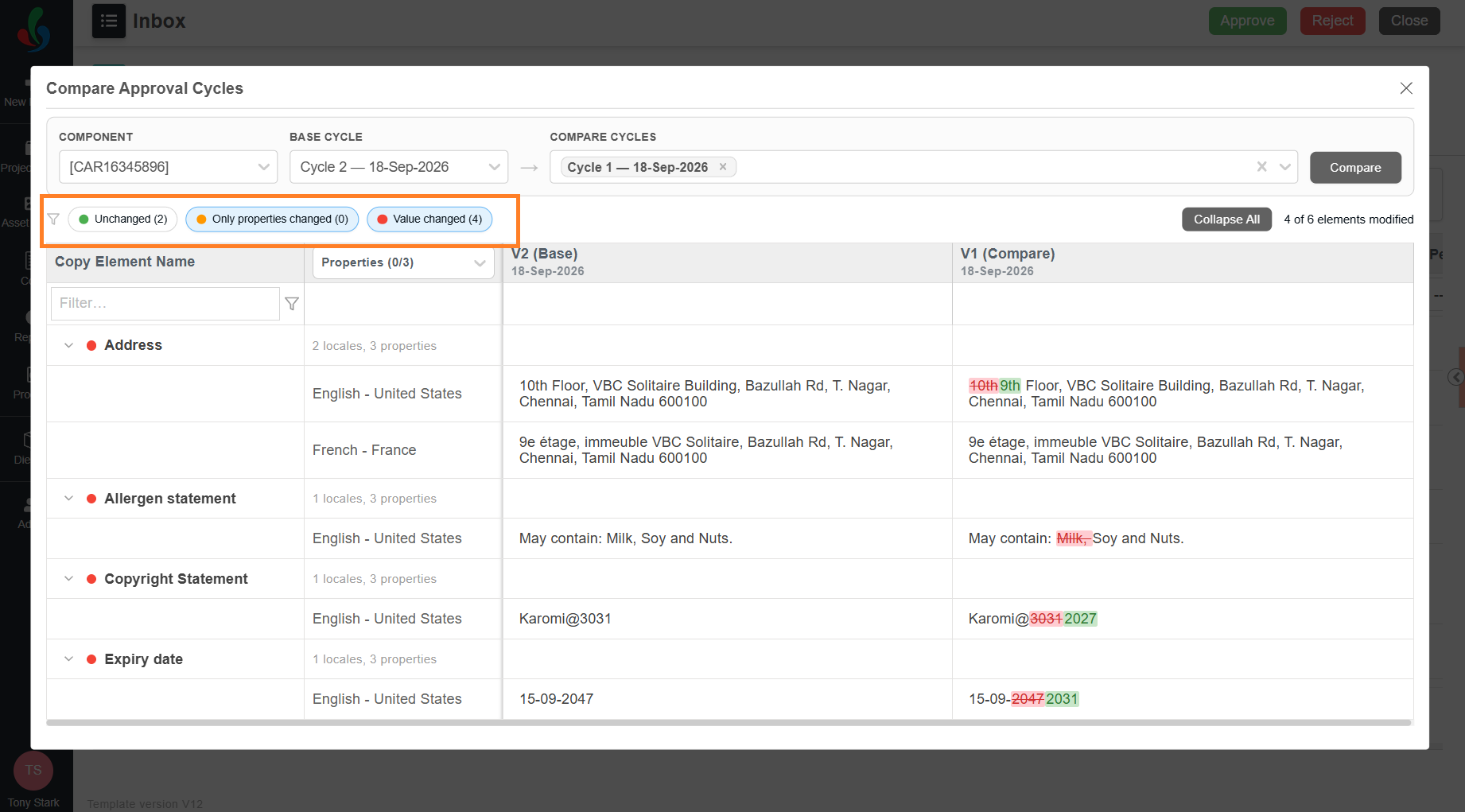Open the Base Cycle dropdown
Image resolution: width=1465 pixels, height=812 pixels.
pyautogui.click(x=398, y=167)
